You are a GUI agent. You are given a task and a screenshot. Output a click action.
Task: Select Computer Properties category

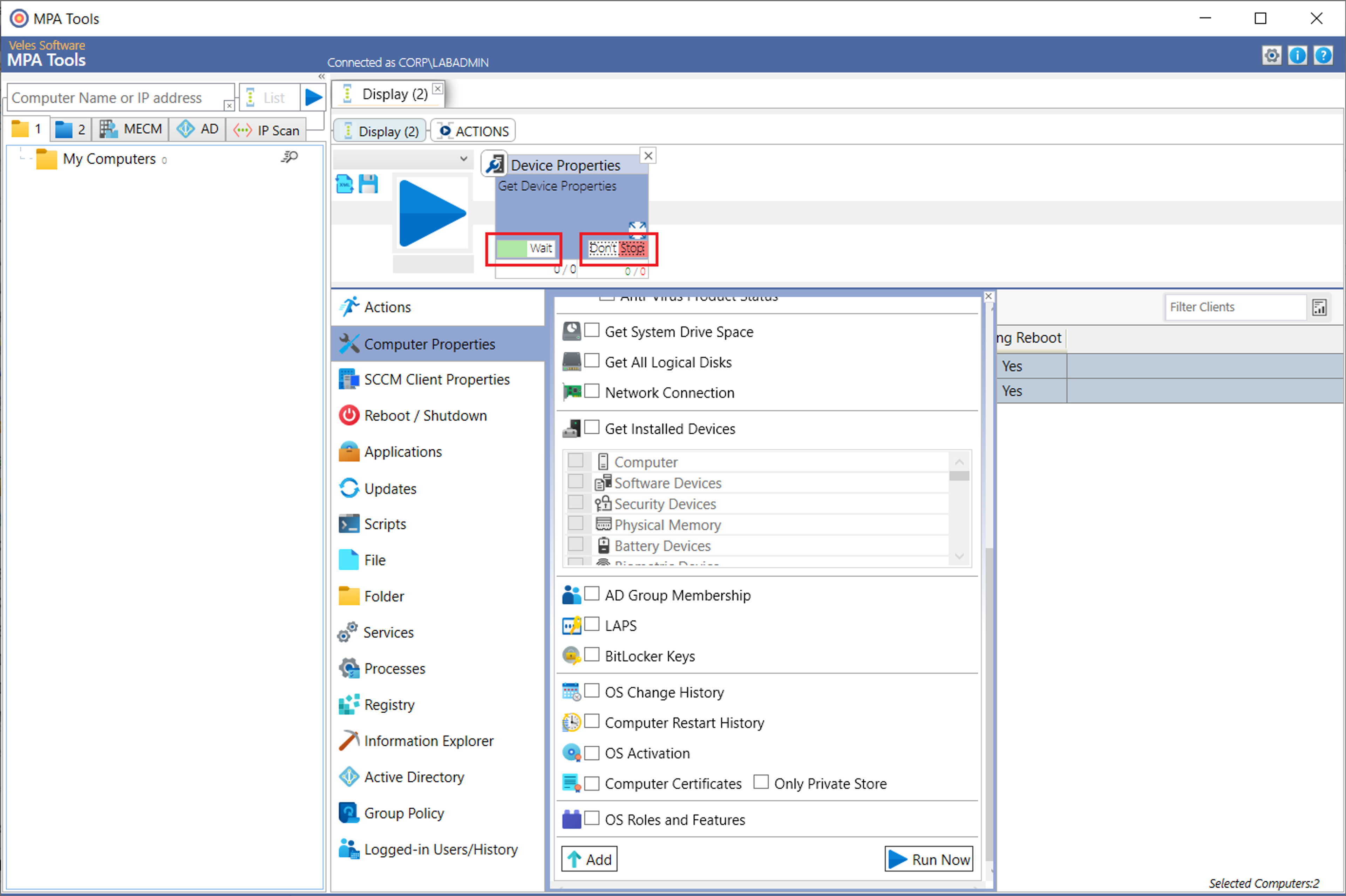click(437, 344)
